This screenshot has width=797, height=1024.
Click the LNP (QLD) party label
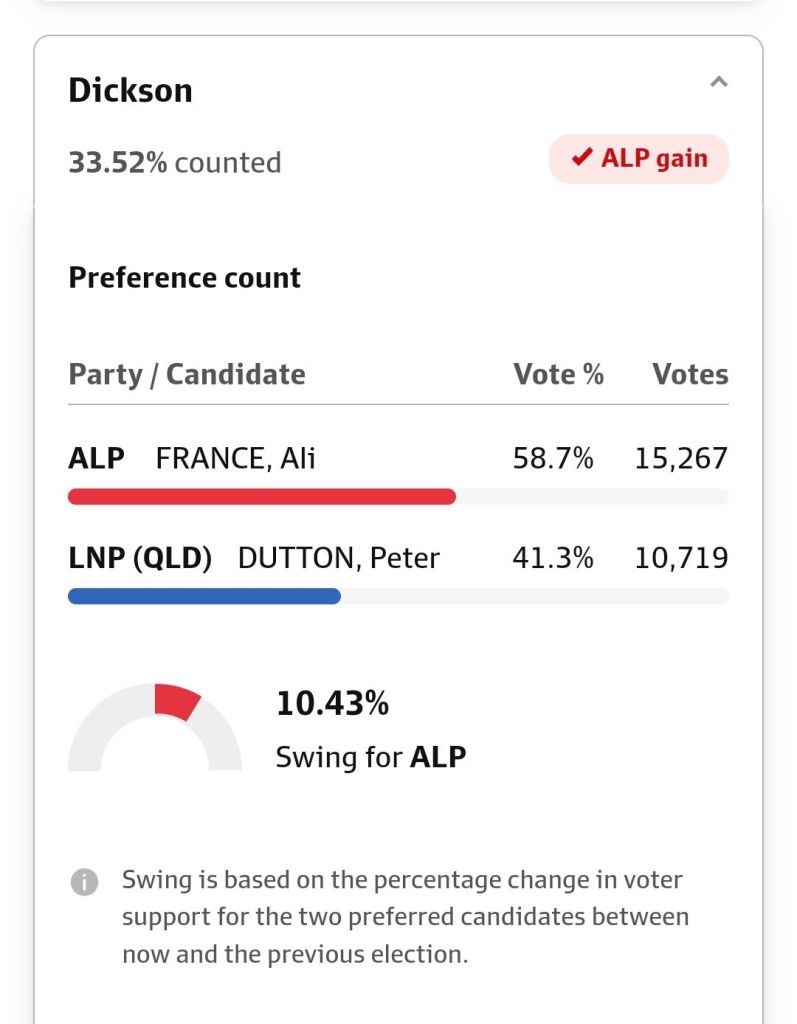point(140,558)
